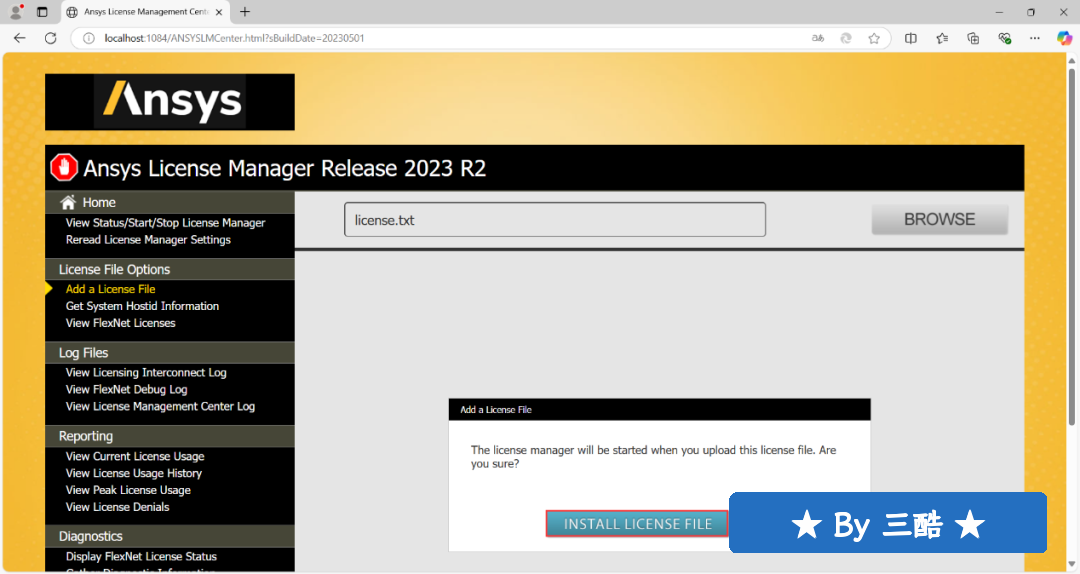Select Reread License Manager Settings

[x=148, y=240]
